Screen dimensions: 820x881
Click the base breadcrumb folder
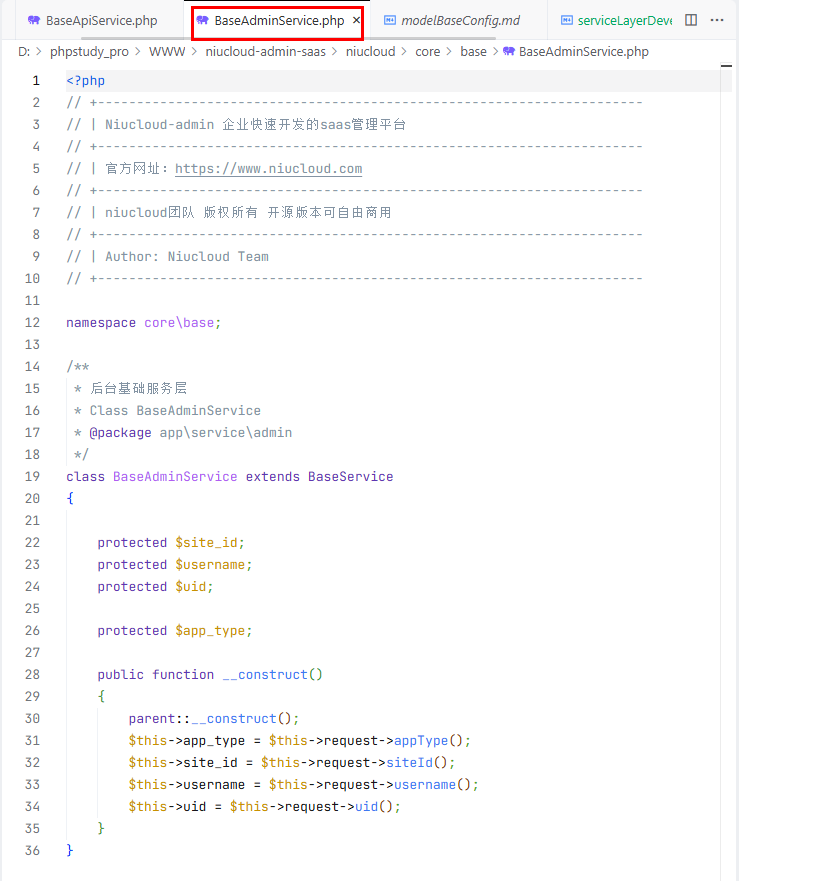(x=473, y=51)
